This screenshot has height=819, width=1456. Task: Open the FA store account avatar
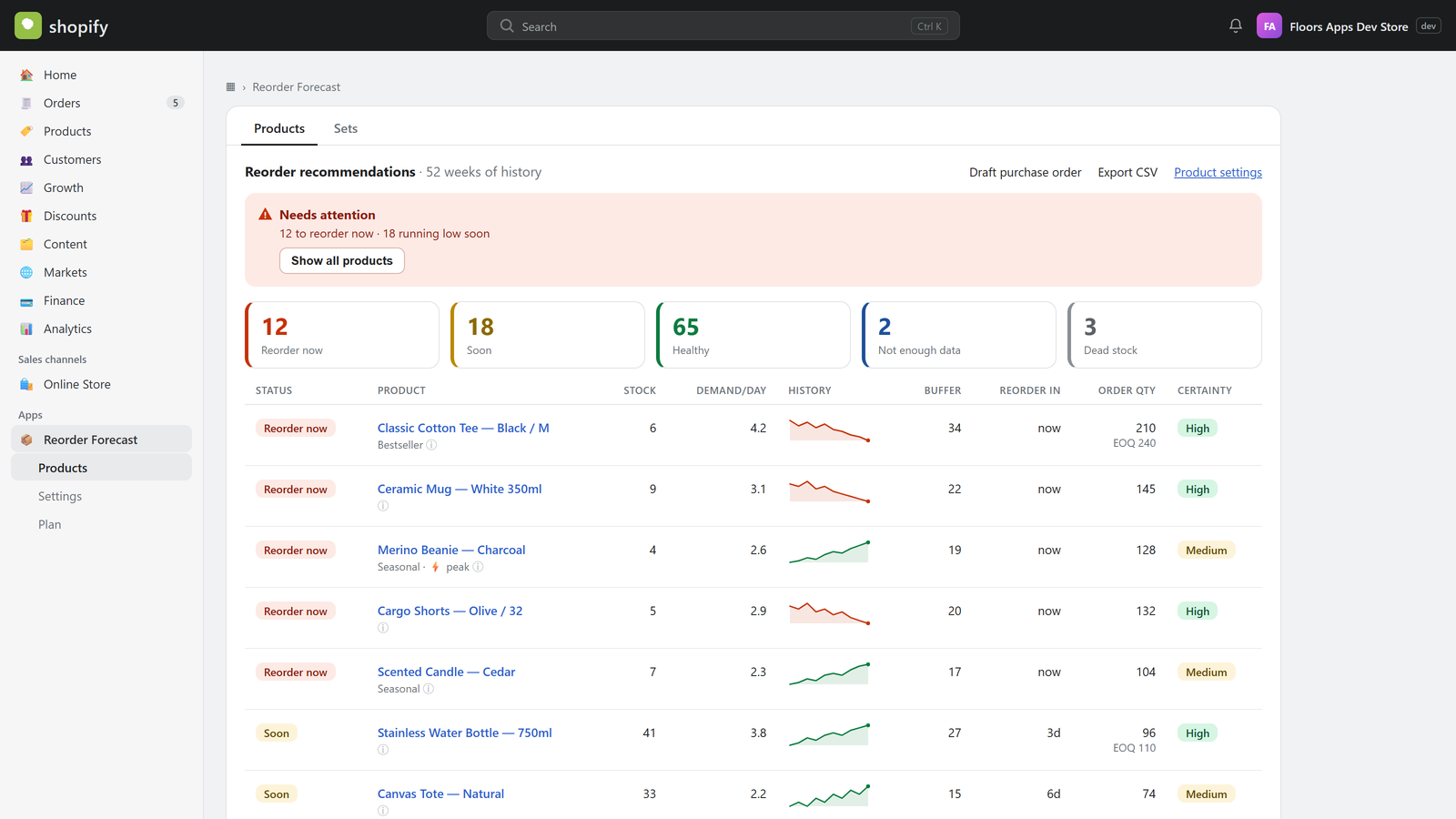tap(1269, 26)
